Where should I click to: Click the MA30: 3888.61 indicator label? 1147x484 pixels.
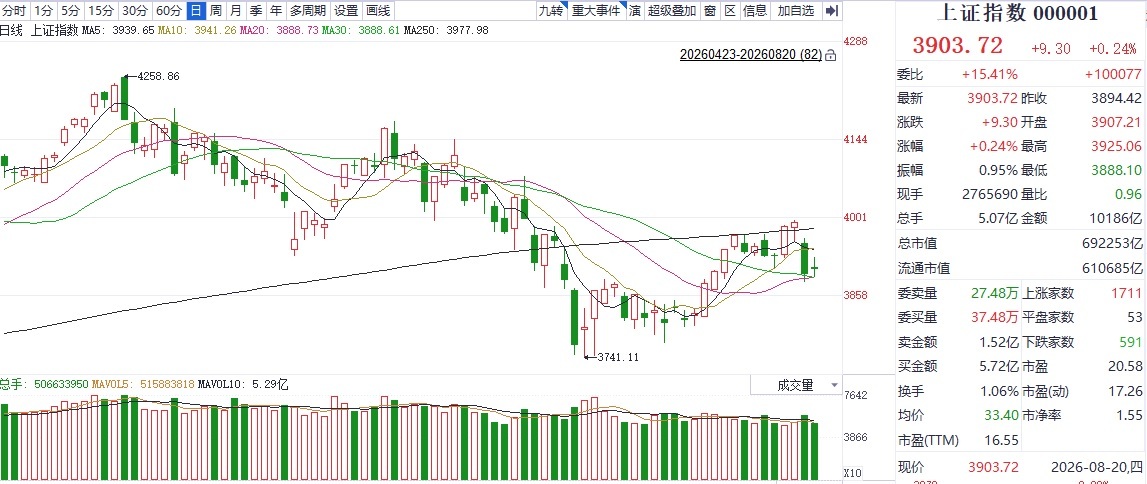361,30
